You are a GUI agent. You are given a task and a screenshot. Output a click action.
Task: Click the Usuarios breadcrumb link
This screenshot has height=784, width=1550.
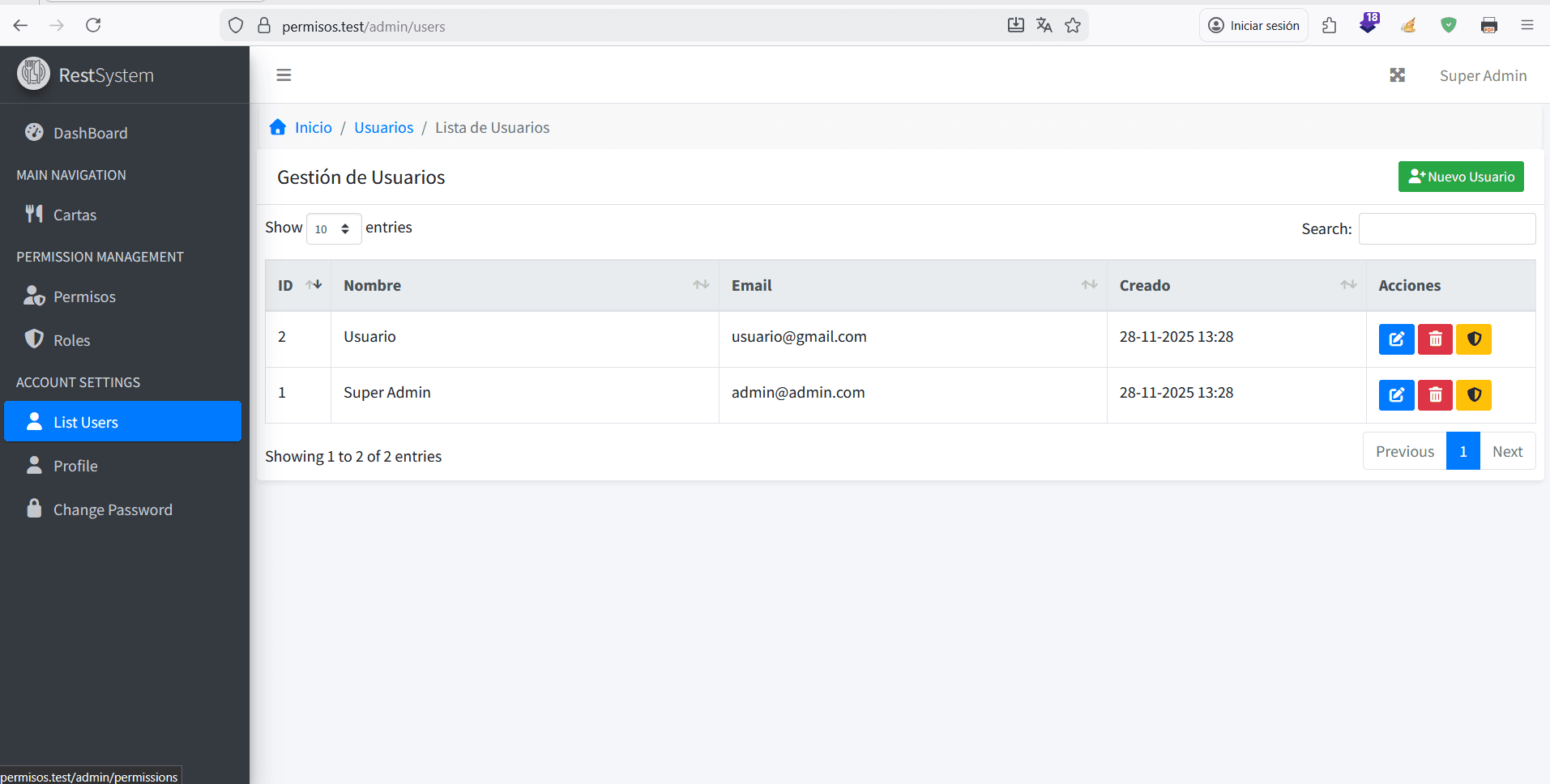point(383,128)
